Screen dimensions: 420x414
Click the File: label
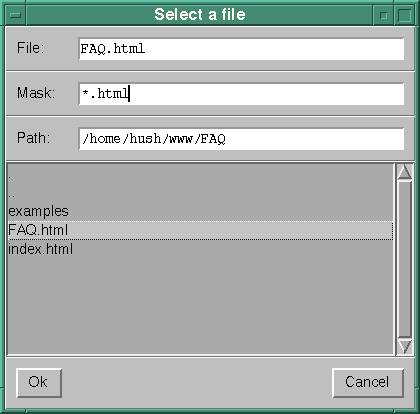click(30, 48)
